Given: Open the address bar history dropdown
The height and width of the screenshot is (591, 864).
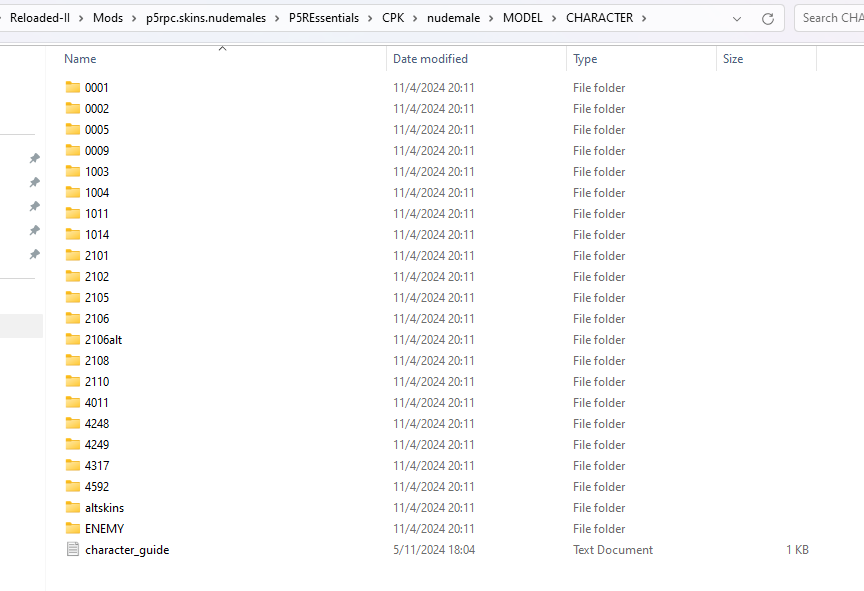Looking at the screenshot, I should 737,19.
